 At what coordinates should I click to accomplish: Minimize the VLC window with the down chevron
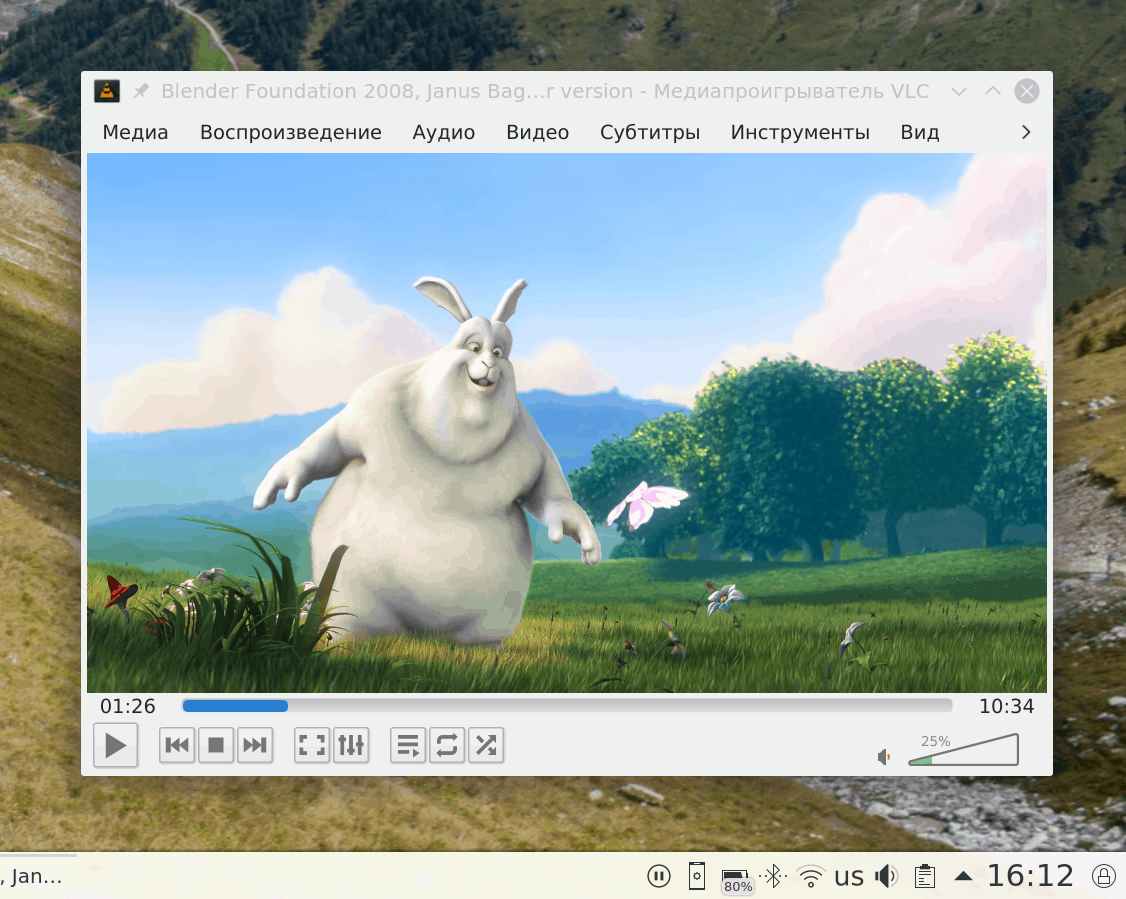959,91
